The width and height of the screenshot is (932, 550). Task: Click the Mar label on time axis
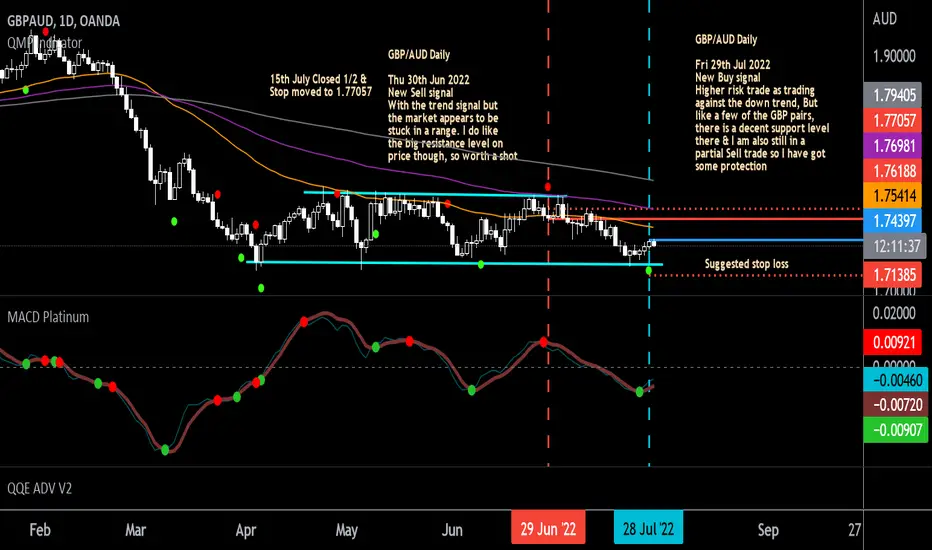click(136, 530)
